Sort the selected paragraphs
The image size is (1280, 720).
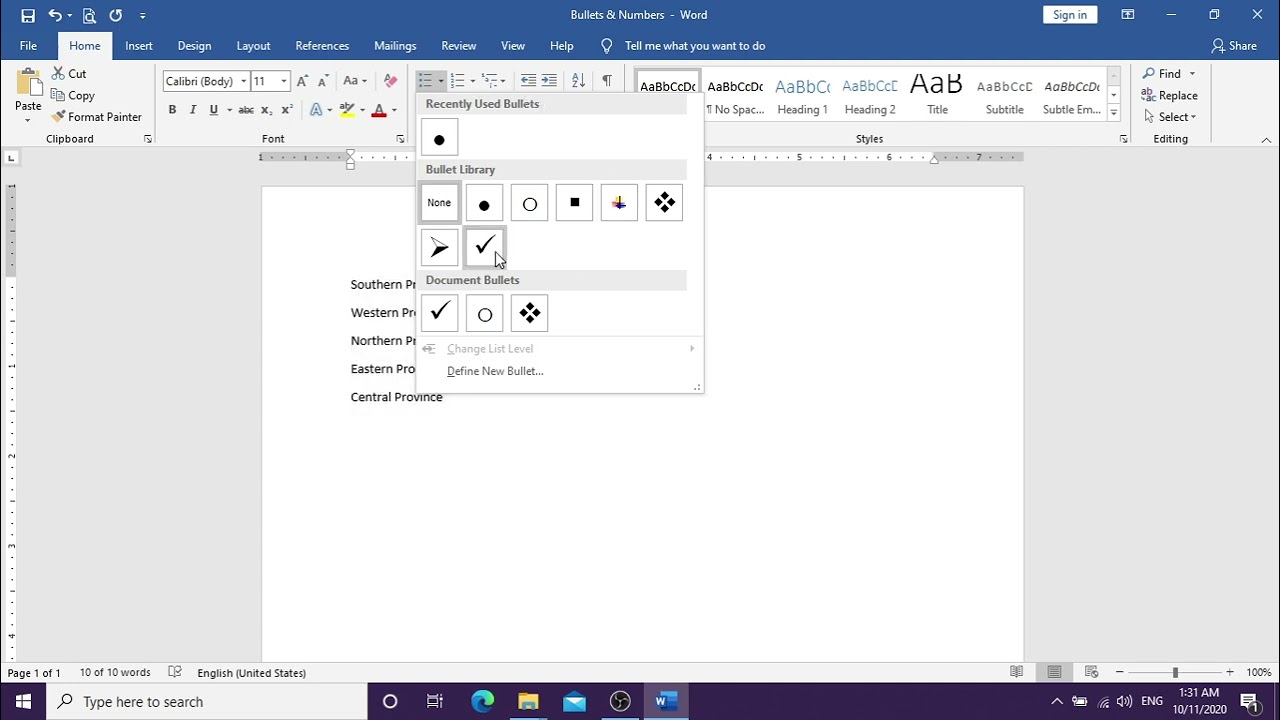578,81
